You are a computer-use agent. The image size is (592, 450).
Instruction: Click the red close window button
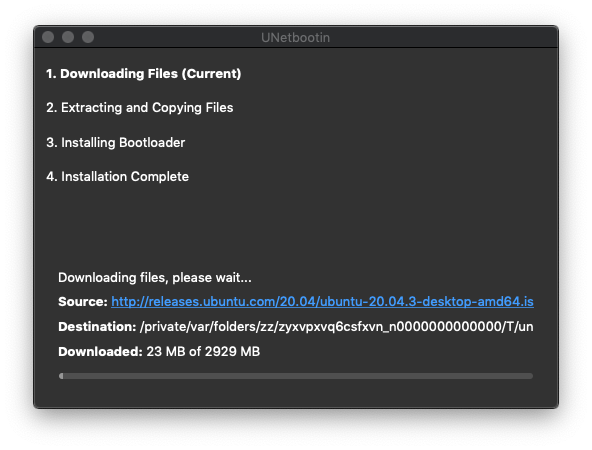click(48, 37)
